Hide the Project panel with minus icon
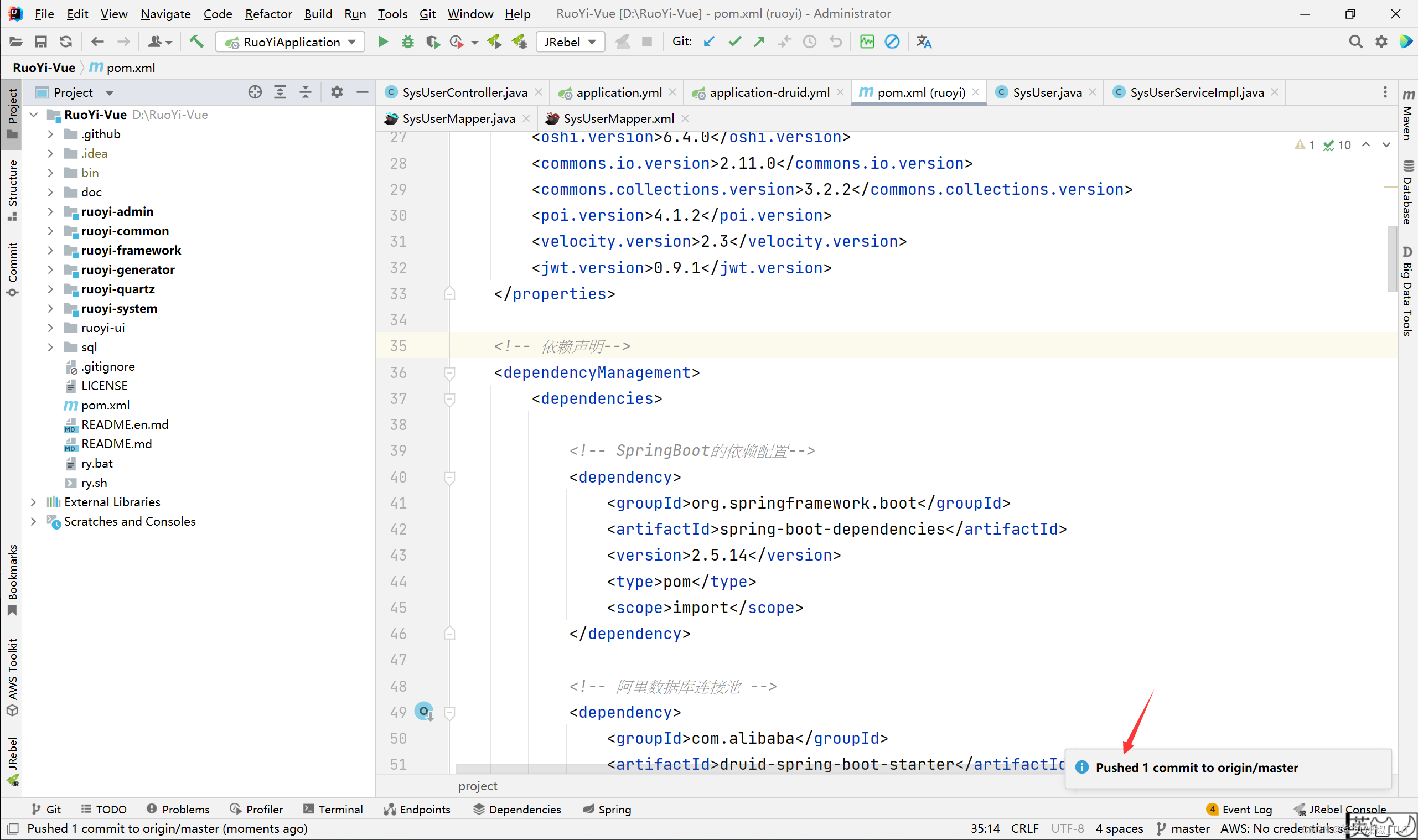The height and width of the screenshot is (840, 1418). [363, 92]
